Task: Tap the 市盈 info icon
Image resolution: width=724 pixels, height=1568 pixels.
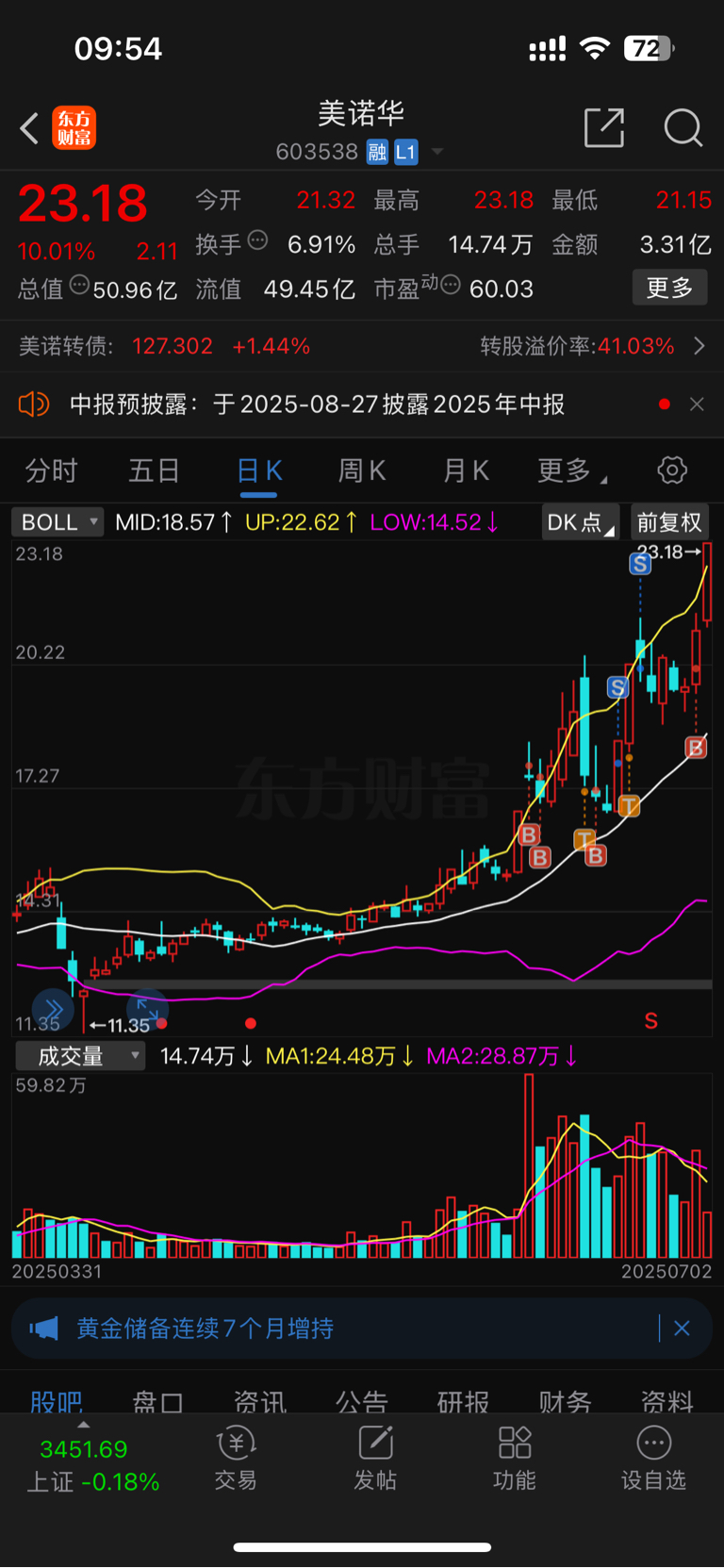Action: [451, 284]
